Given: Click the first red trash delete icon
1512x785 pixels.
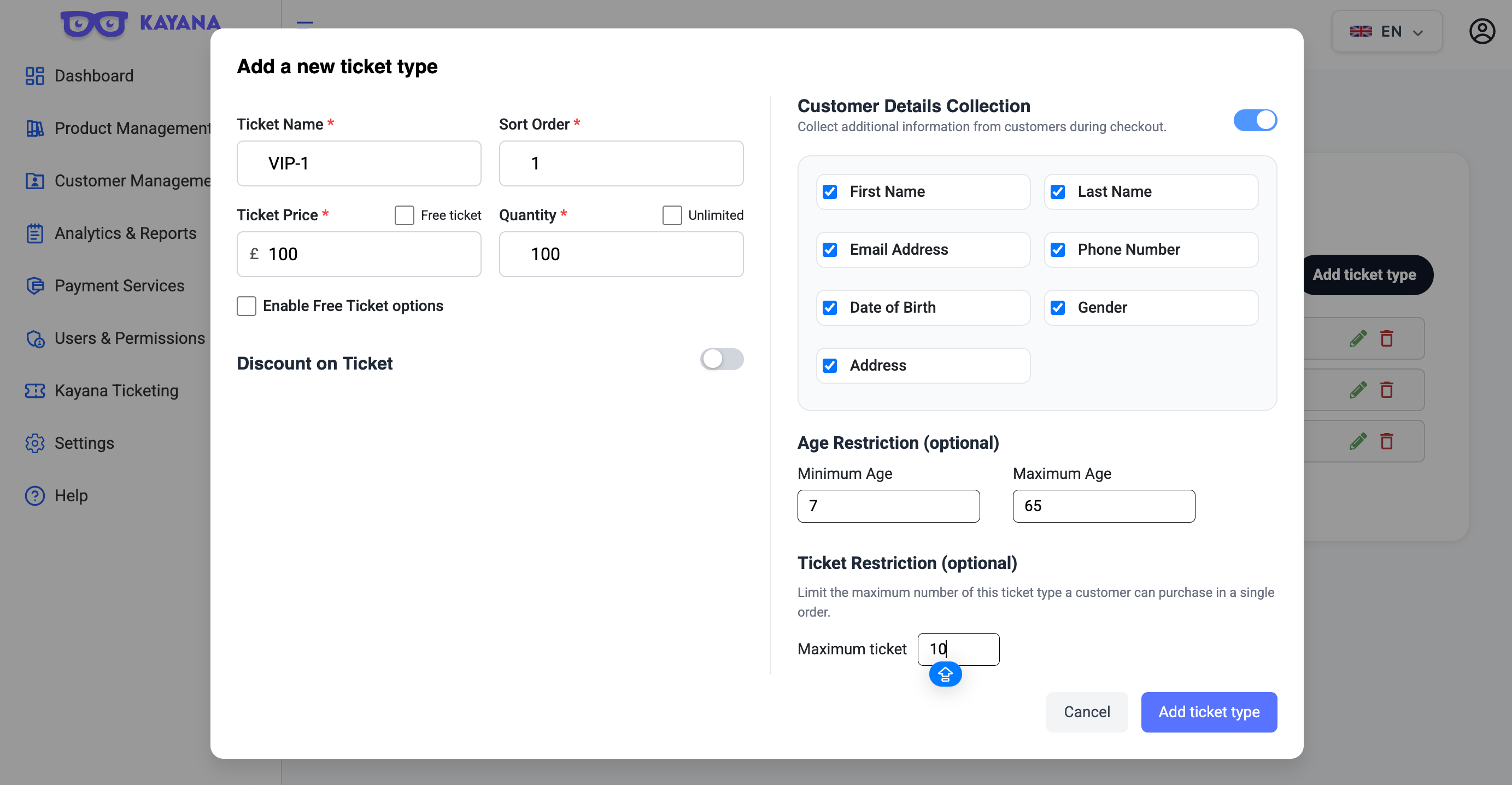Looking at the screenshot, I should tap(1386, 338).
